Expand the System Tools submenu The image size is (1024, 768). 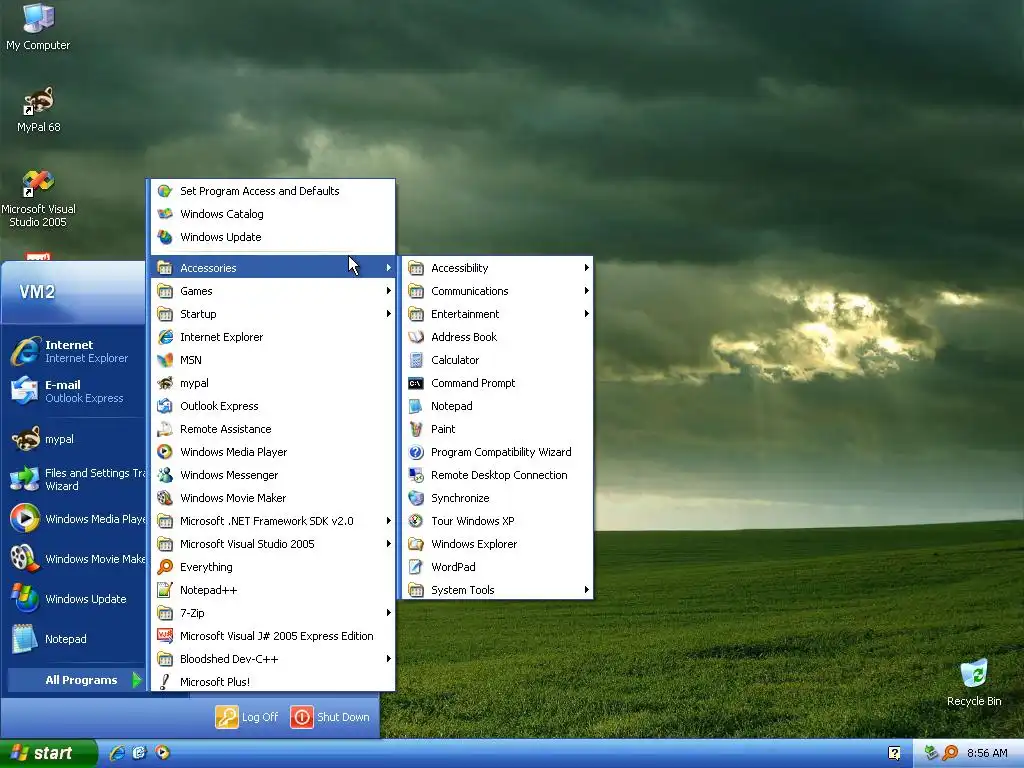click(x=497, y=590)
